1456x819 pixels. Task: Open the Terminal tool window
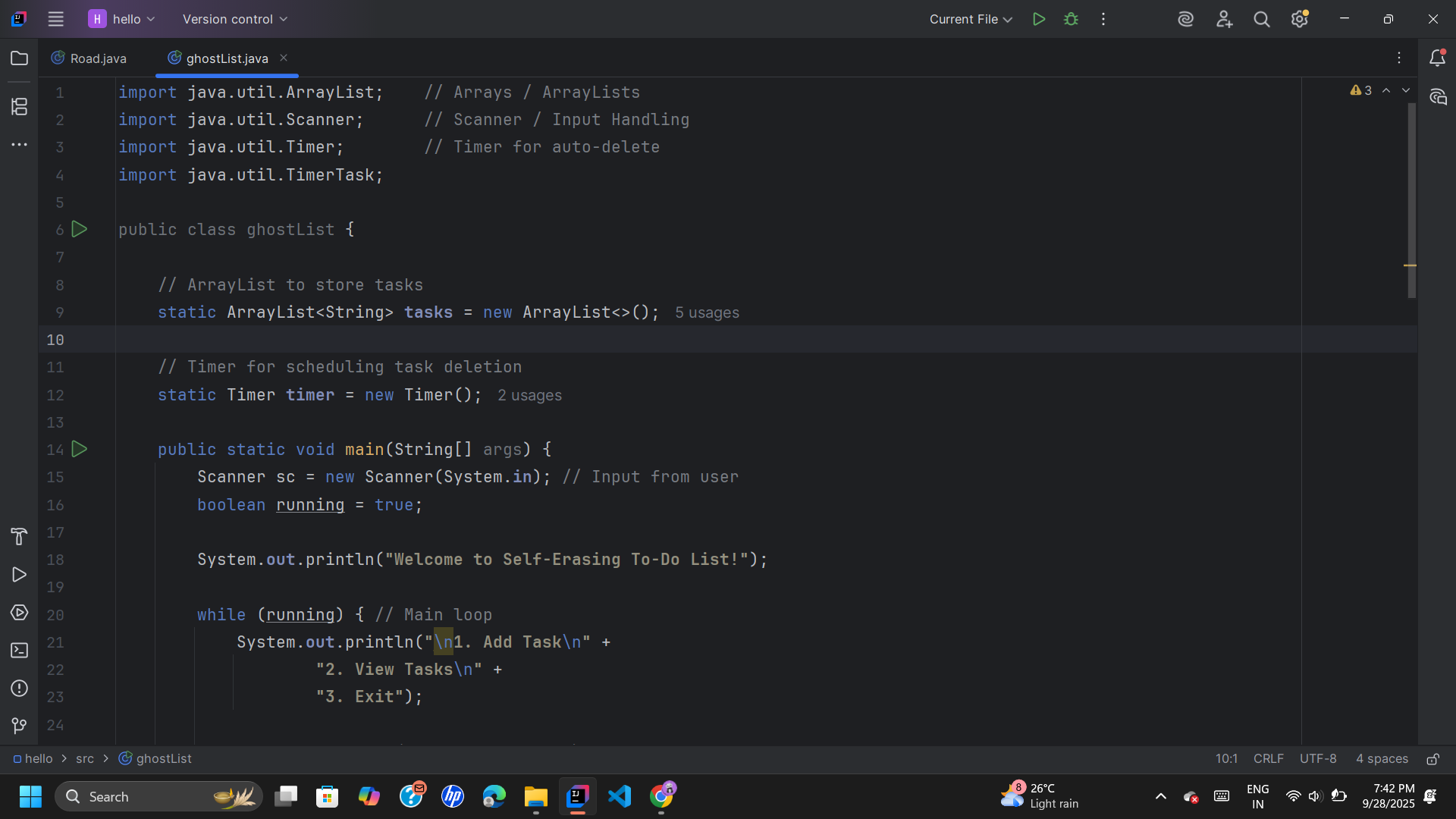(20, 651)
